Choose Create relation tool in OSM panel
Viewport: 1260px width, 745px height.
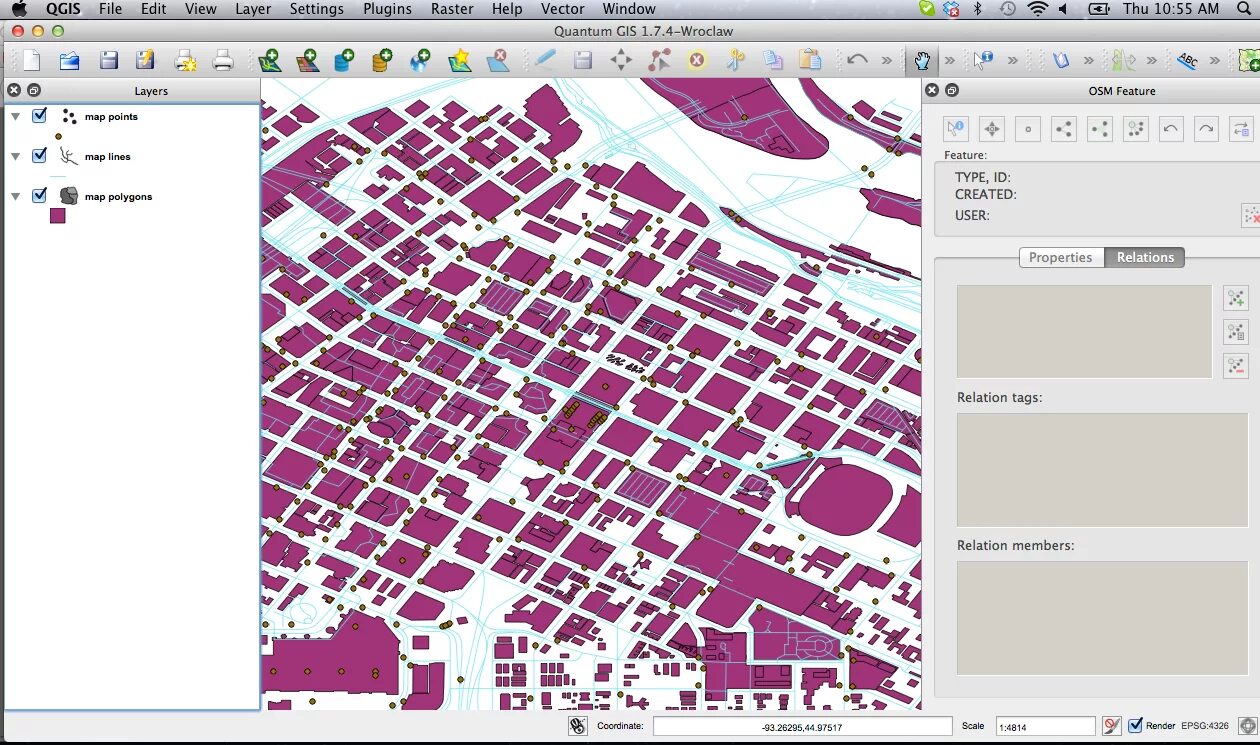(x=1136, y=128)
